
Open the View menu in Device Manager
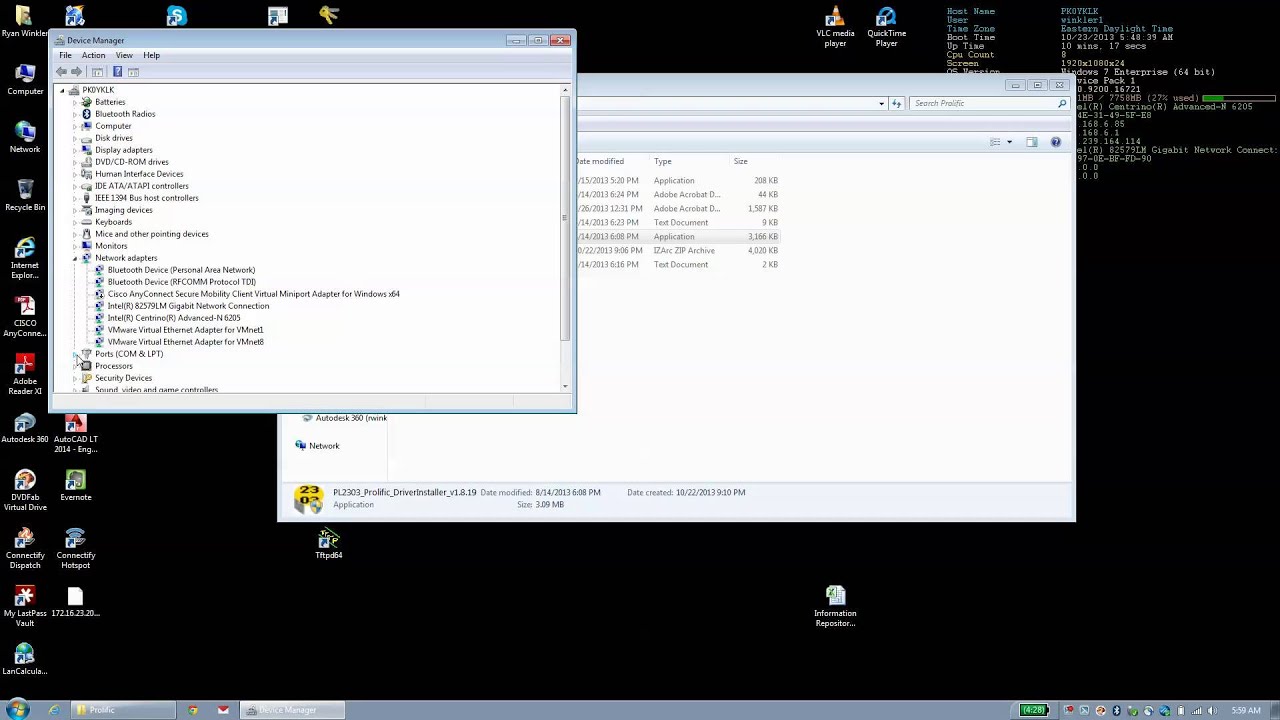(124, 55)
